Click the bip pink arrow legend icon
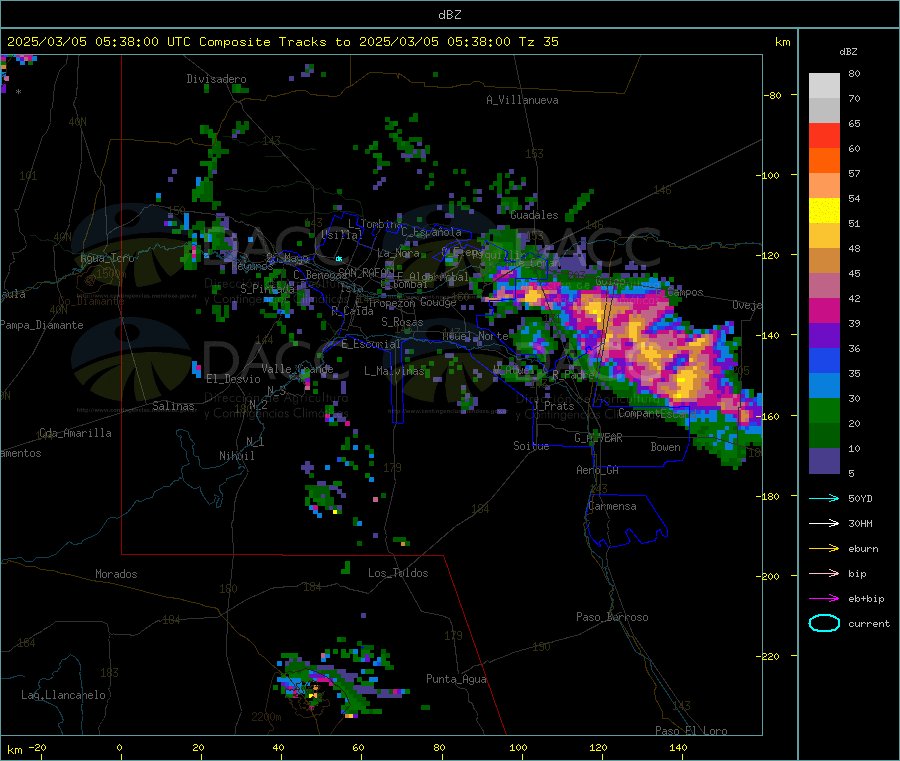Image resolution: width=900 pixels, height=761 pixels. tap(824, 573)
